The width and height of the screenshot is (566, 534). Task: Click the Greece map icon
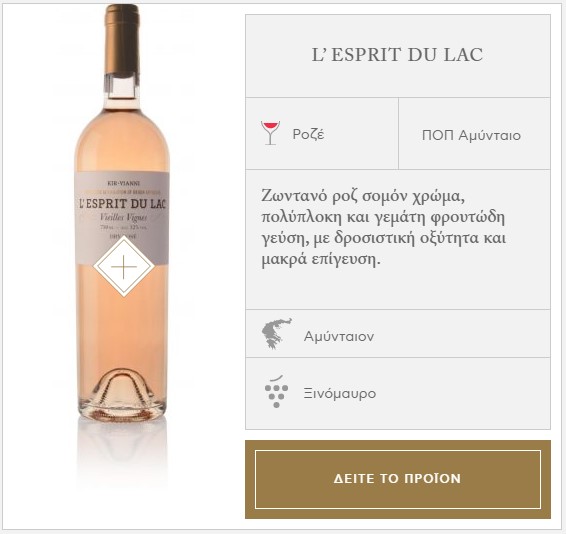pyautogui.click(x=277, y=334)
